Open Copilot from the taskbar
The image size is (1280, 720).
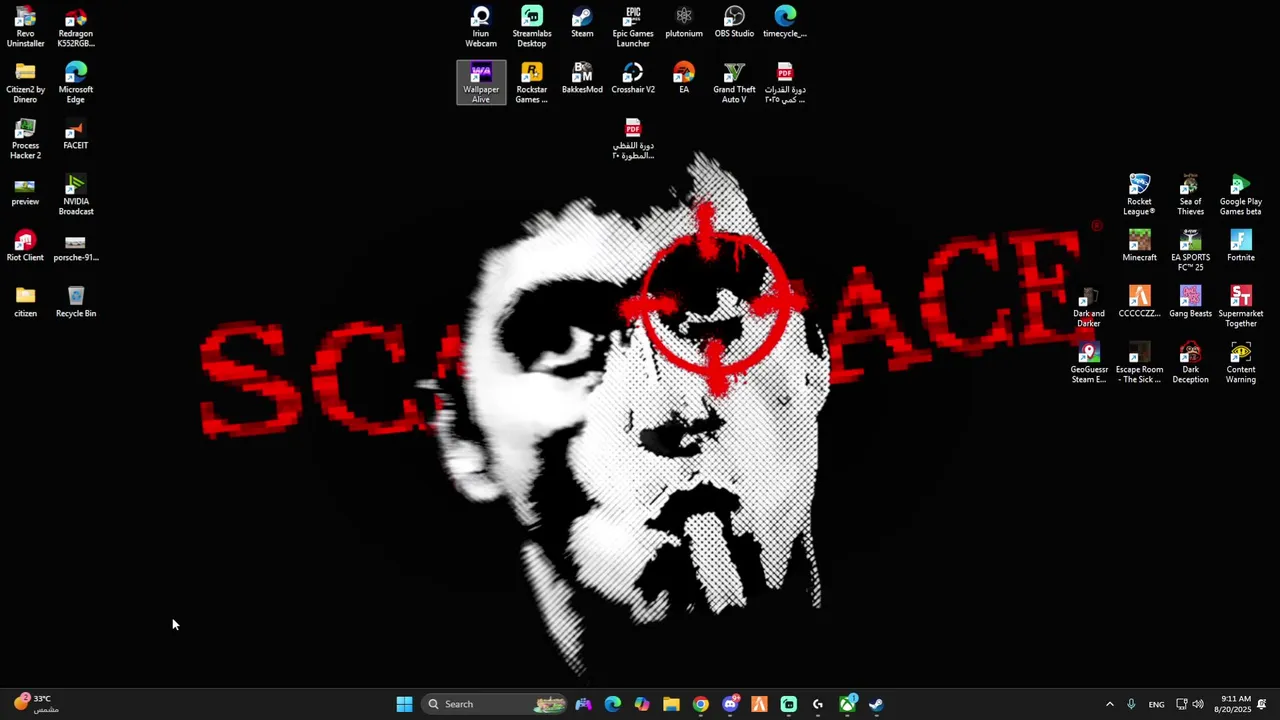642,704
